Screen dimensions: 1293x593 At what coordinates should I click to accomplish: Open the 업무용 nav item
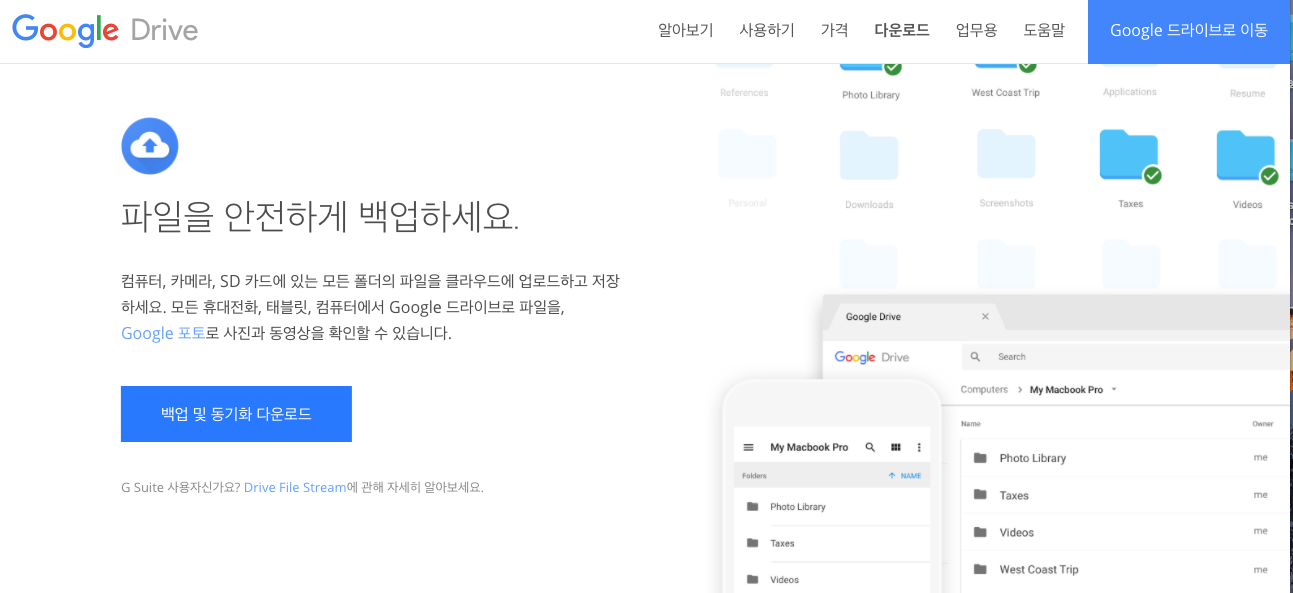coord(976,30)
